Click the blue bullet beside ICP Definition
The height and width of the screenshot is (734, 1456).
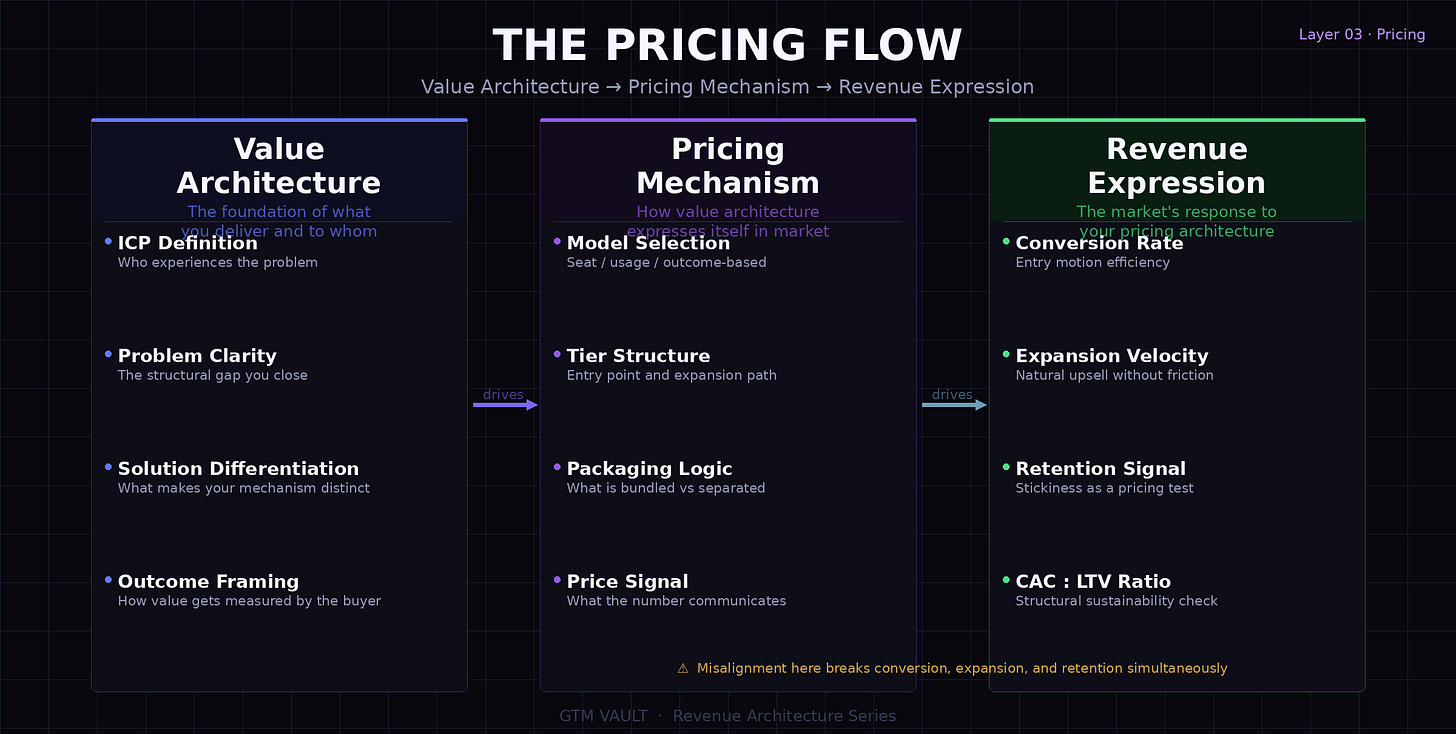pyautogui.click(x=108, y=241)
